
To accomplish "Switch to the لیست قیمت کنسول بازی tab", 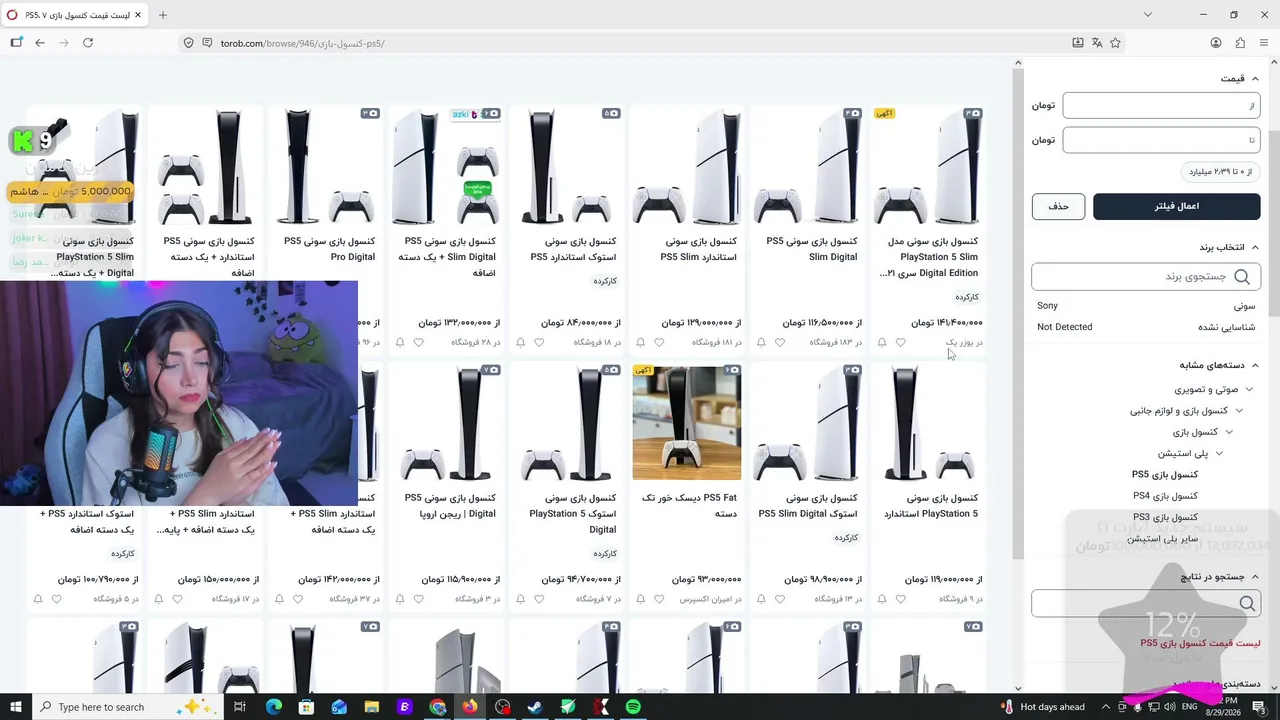I will coord(75,15).
